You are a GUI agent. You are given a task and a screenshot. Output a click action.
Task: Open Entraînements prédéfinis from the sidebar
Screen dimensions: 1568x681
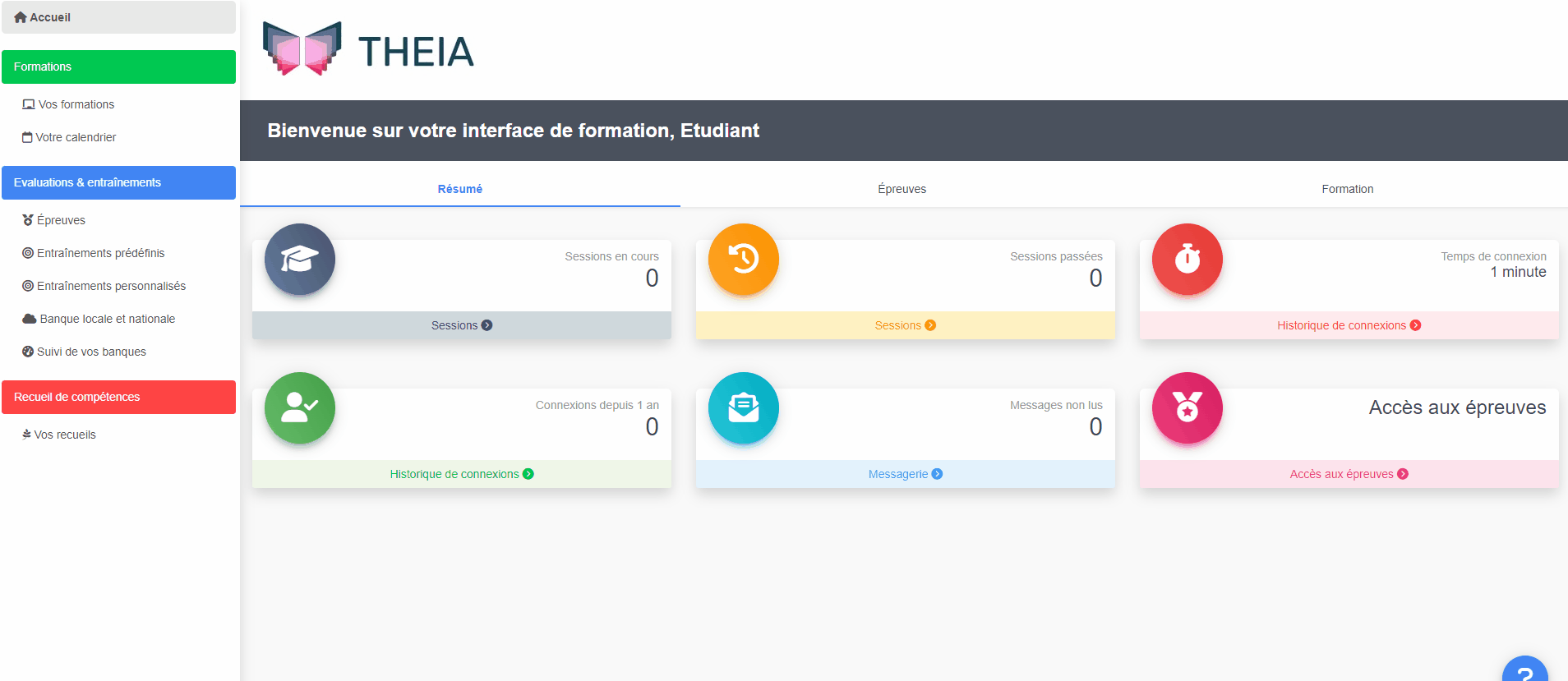(100, 252)
